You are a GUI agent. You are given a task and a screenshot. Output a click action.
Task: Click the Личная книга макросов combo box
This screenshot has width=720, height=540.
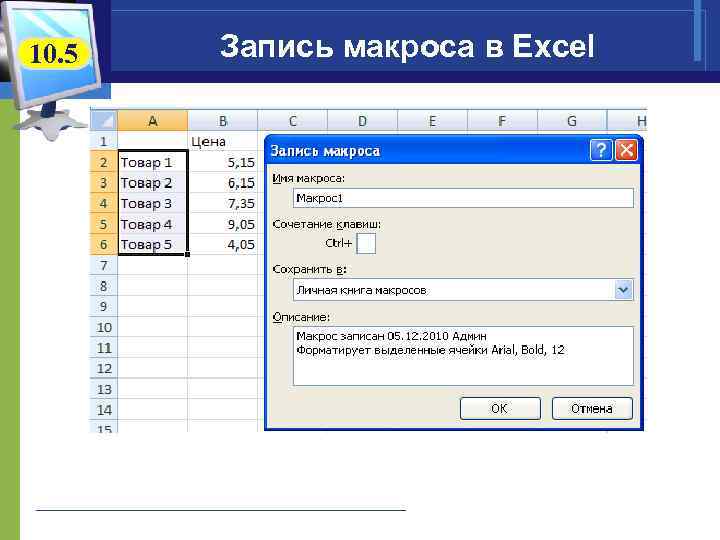coord(463,290)
